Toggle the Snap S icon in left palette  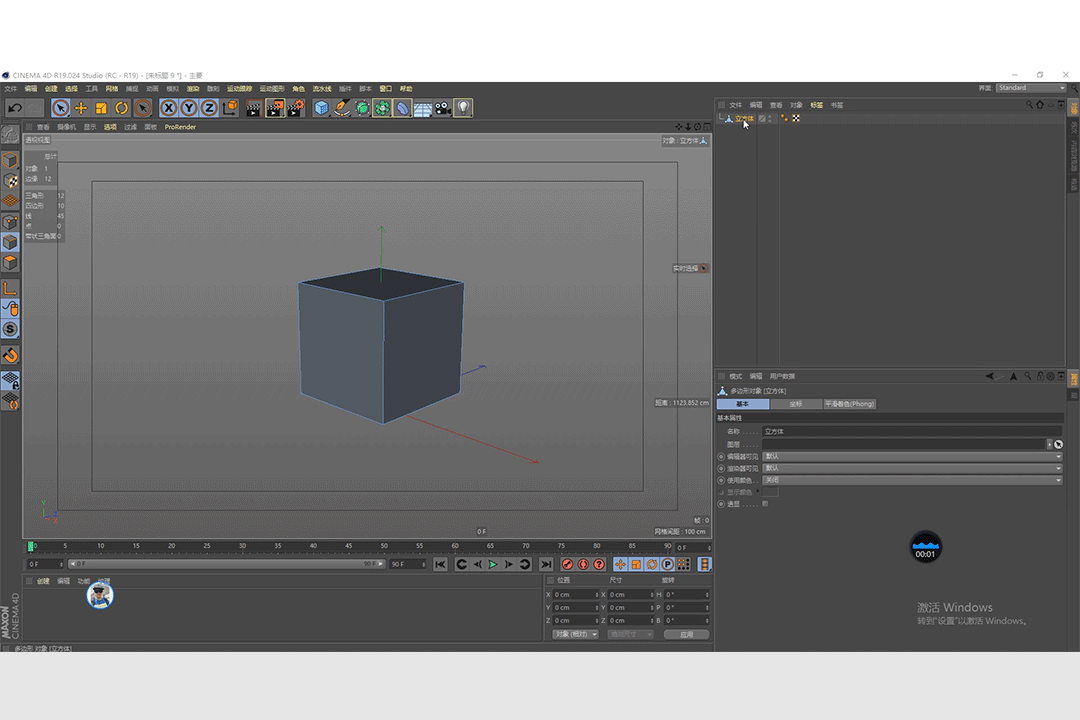(10, 329)
